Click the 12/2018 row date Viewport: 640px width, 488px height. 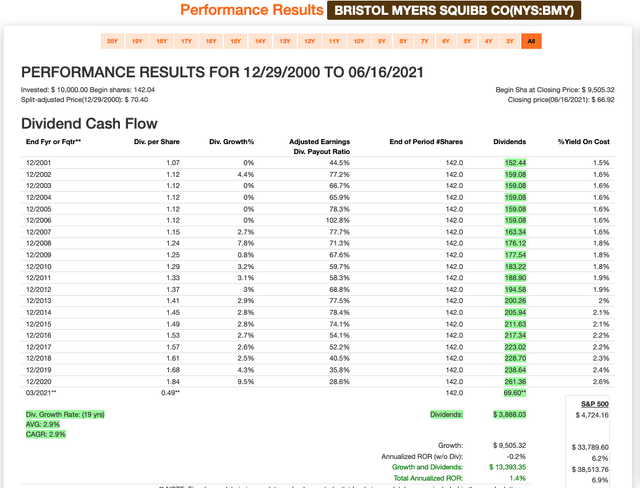tap(38, 358)
